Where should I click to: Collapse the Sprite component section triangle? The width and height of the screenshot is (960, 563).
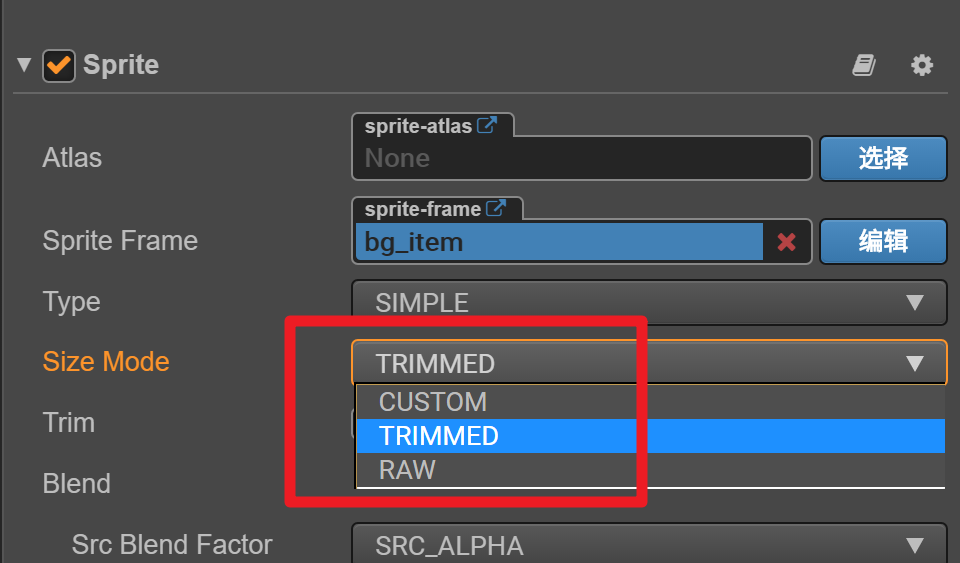pyautogui.click(x=24, y=66)
